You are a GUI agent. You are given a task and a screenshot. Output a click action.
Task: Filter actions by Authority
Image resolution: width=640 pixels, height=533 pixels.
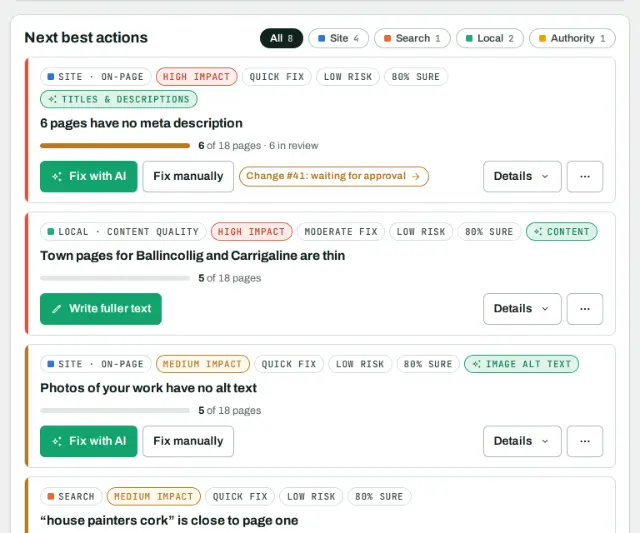pos(572,38)
